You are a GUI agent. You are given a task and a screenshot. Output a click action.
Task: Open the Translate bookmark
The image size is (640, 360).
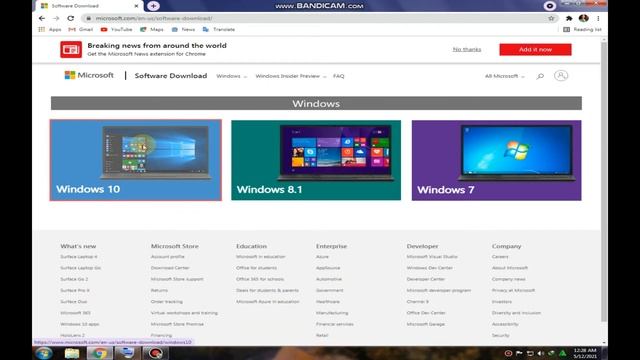click(219, 29)
